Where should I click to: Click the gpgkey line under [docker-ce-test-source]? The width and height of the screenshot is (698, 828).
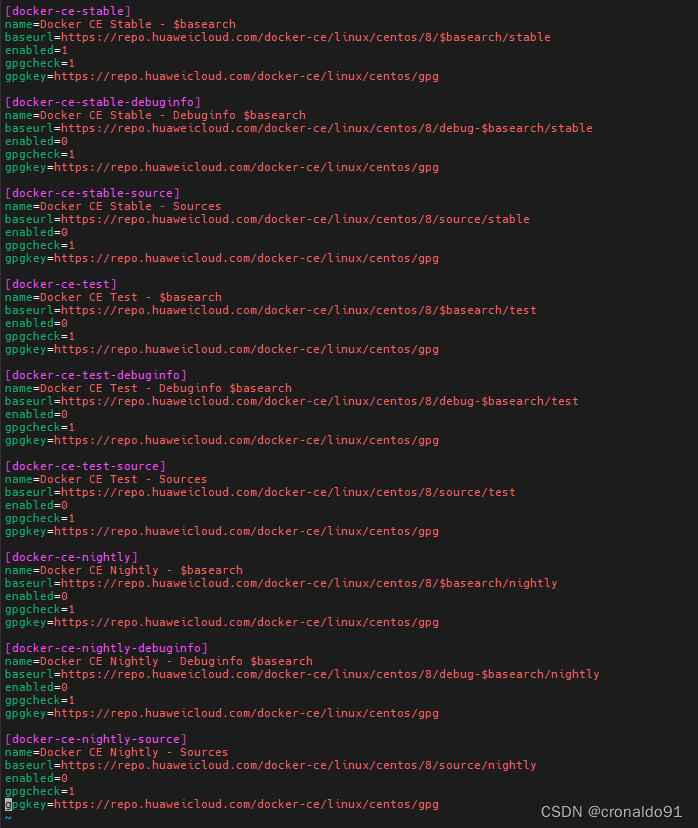(222, 531)
